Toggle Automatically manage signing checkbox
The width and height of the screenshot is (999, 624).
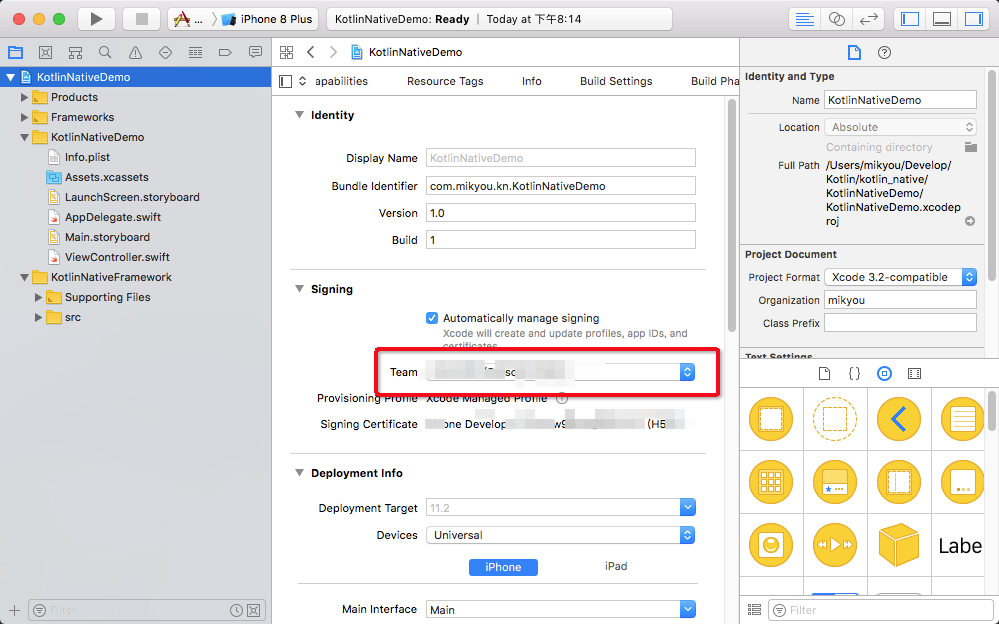432,318
